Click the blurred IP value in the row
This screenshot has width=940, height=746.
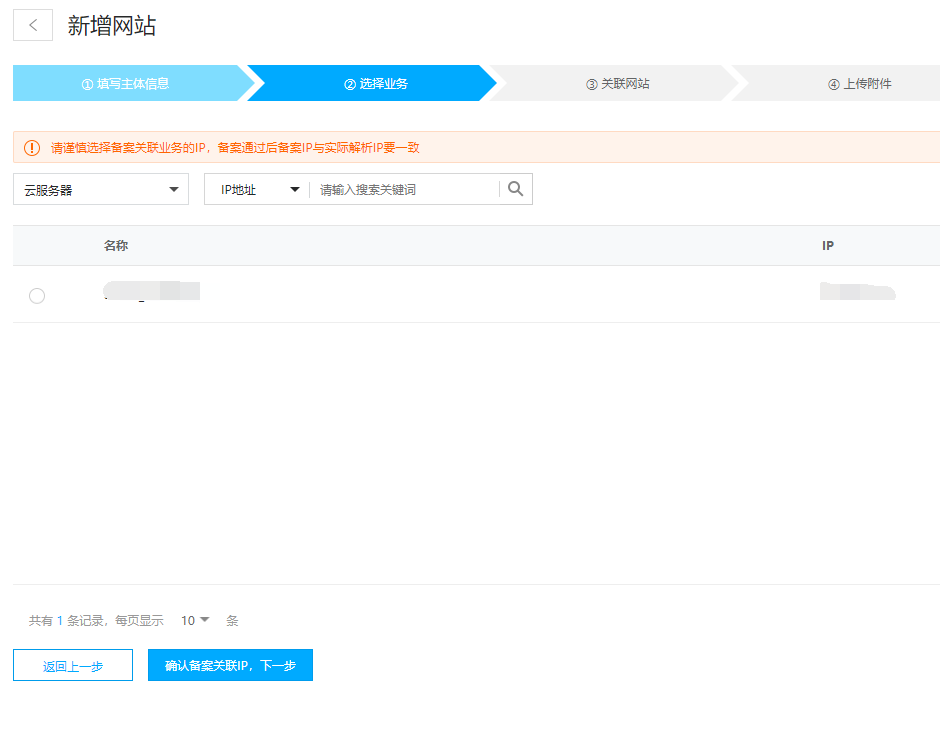coord(857,292)
